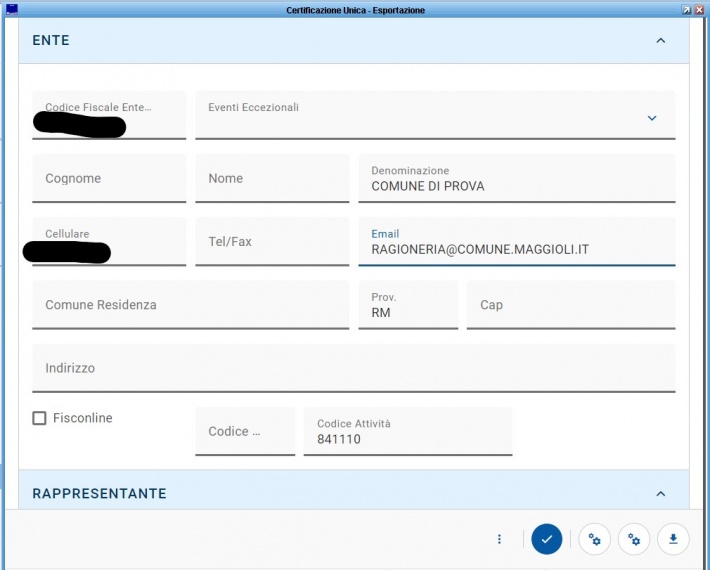This screenshot has width=710, height=570.
Task: Click the application icon in title bar
Action: (x=11, y=9)
